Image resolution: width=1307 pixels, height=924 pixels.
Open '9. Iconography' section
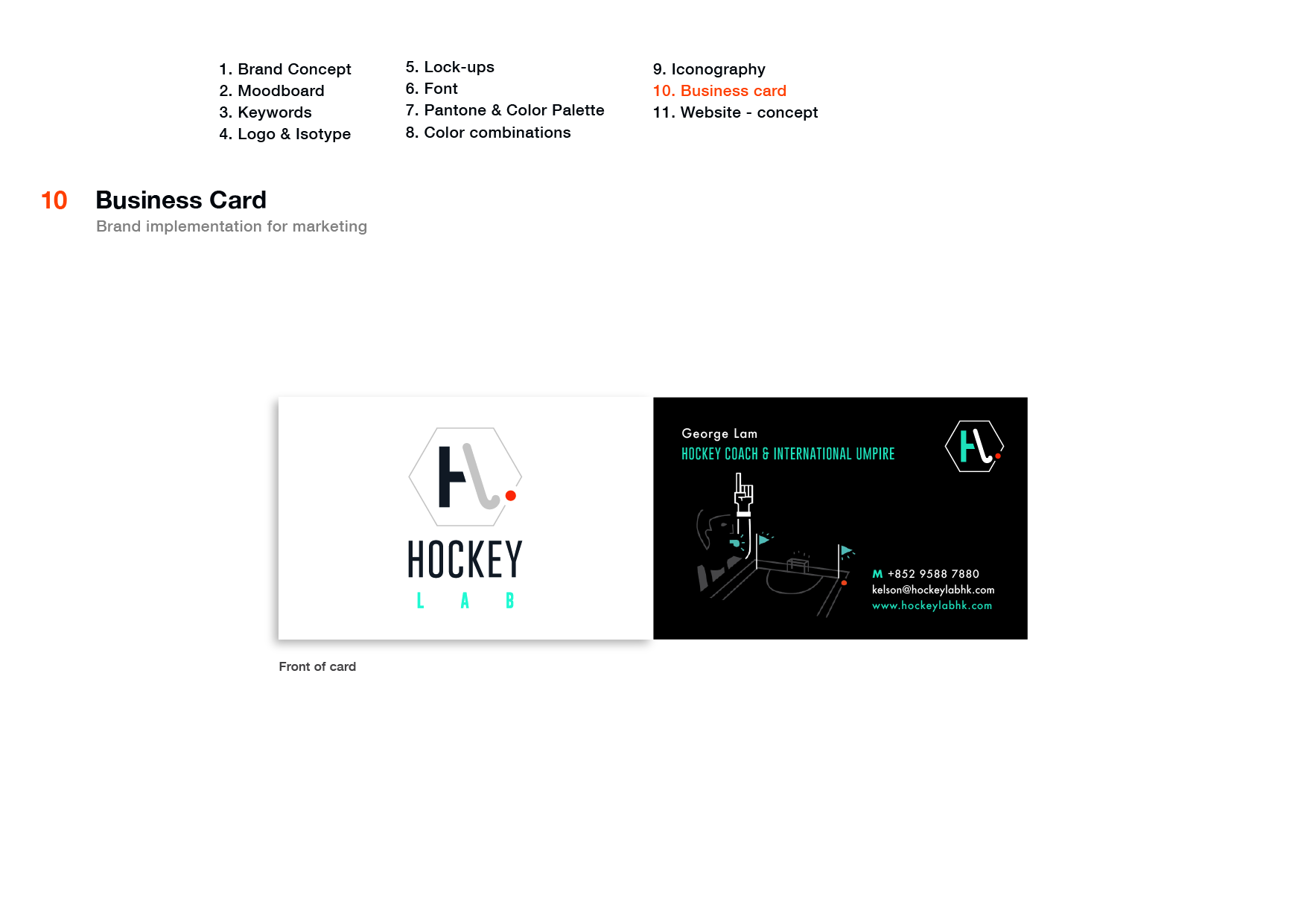pos(709,69)
